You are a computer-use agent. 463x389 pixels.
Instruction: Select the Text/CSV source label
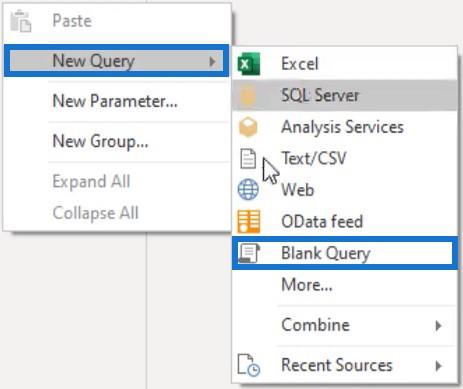pyautogui.click(x=314, y=158)
